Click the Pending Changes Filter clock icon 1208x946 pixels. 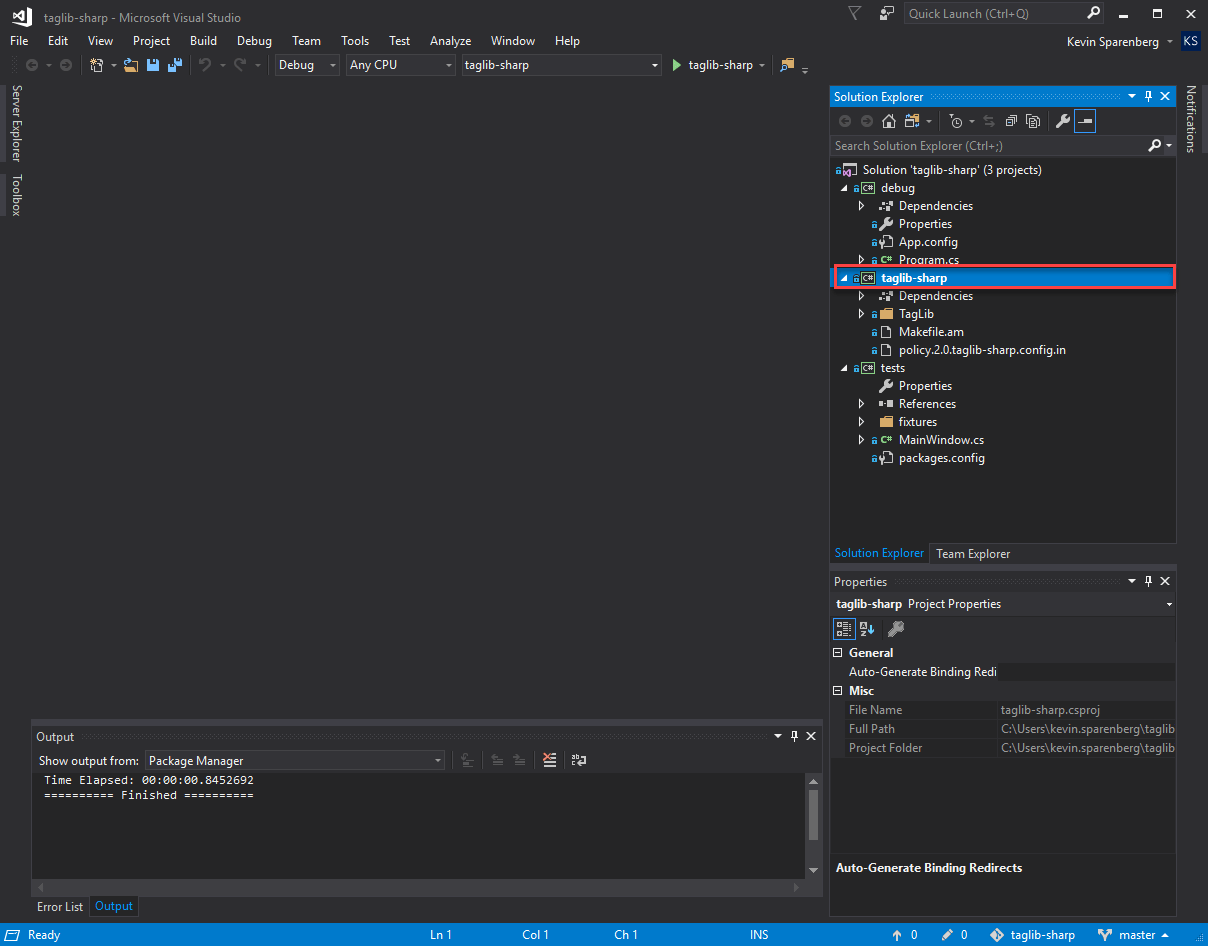957,121
